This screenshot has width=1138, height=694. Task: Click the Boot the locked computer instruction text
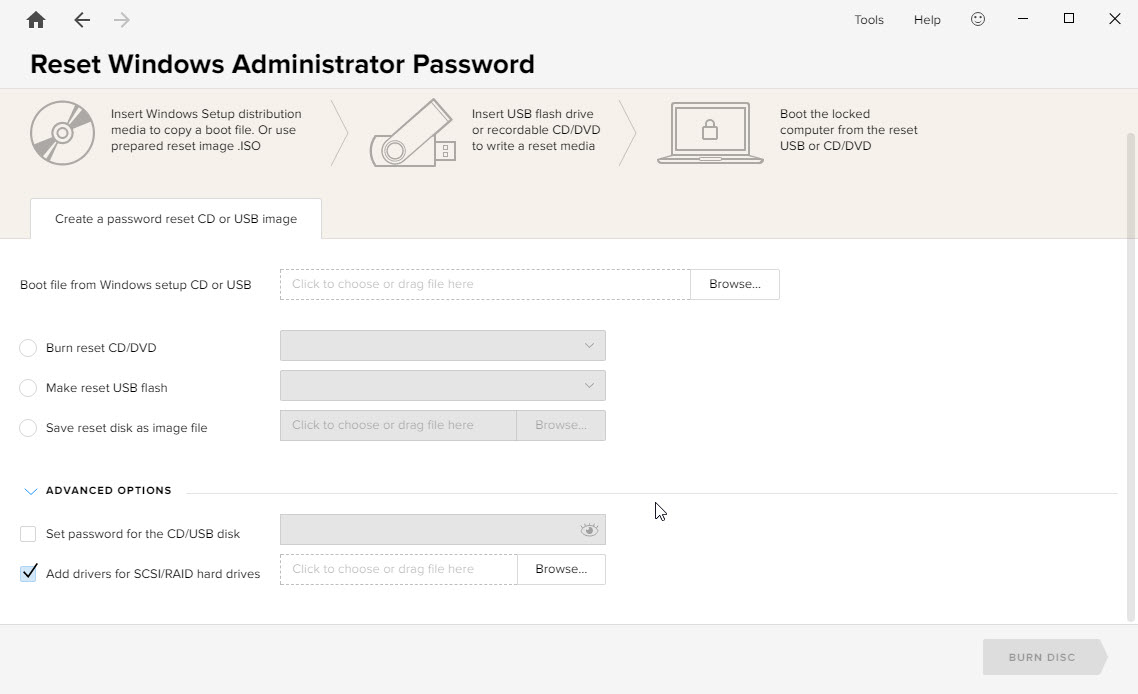(848, 130)
